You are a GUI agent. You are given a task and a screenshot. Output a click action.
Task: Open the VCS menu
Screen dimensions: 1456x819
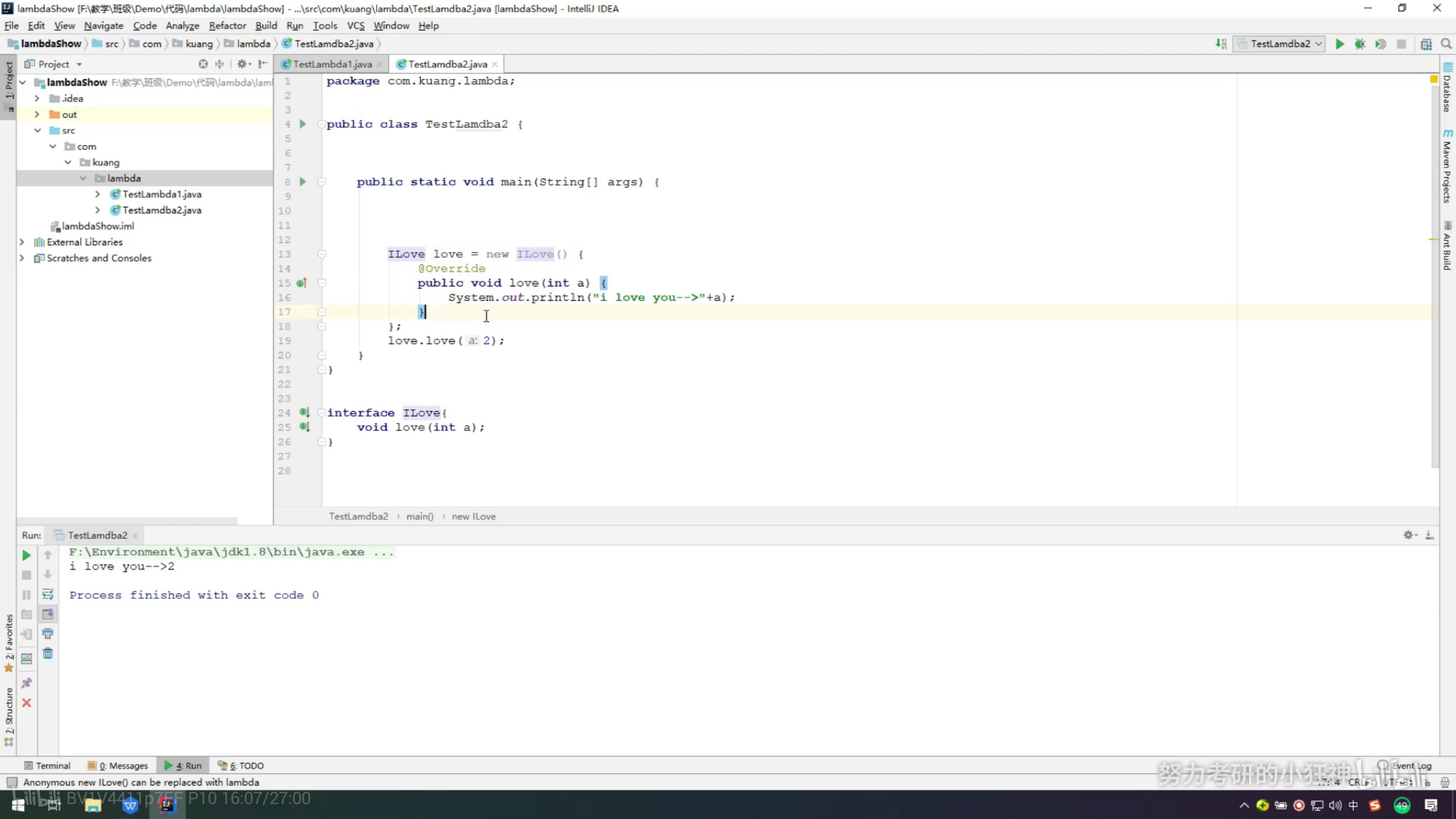355,26
